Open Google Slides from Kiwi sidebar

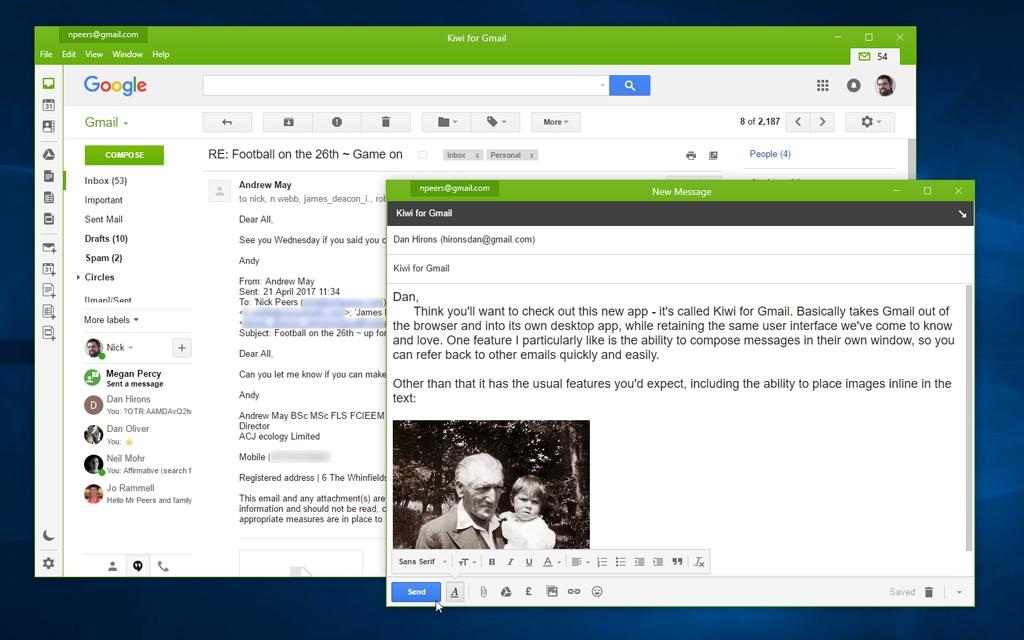(48, 219)
